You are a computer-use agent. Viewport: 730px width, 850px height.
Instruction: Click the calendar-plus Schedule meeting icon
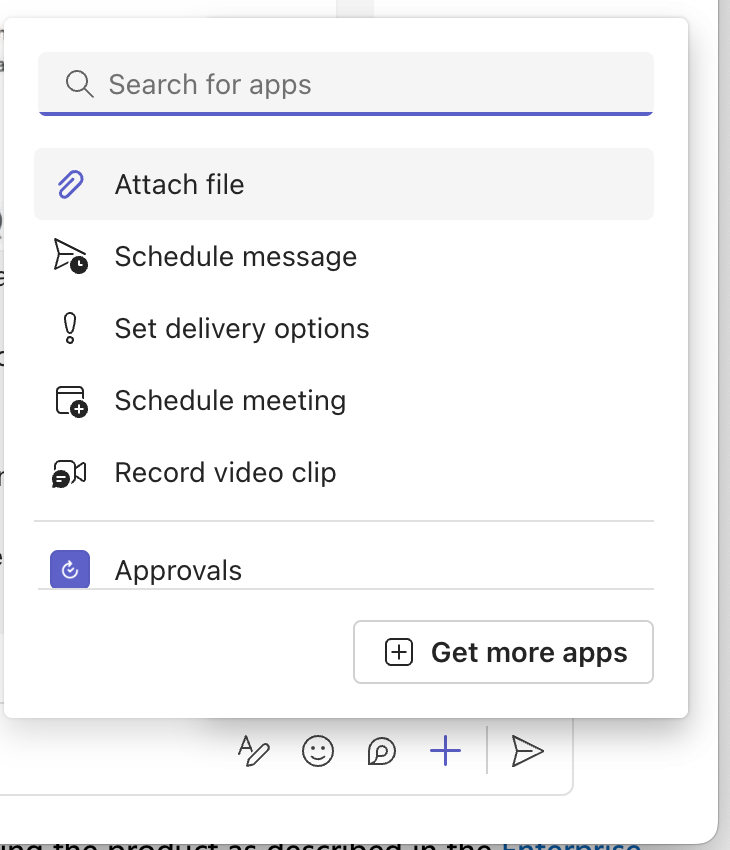pos(71,401)
